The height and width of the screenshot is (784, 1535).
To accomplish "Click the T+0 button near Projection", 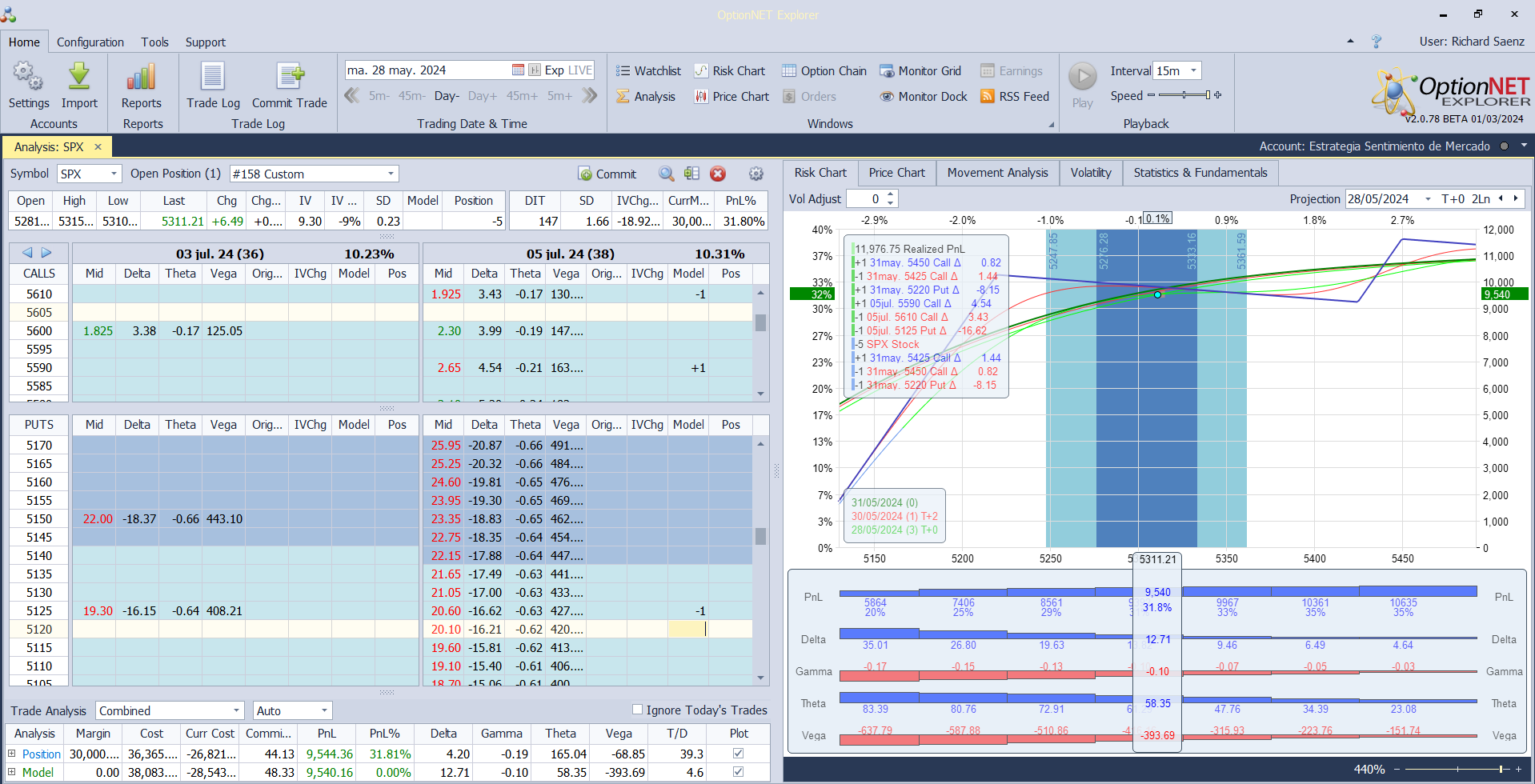I will pos(1453,199).
